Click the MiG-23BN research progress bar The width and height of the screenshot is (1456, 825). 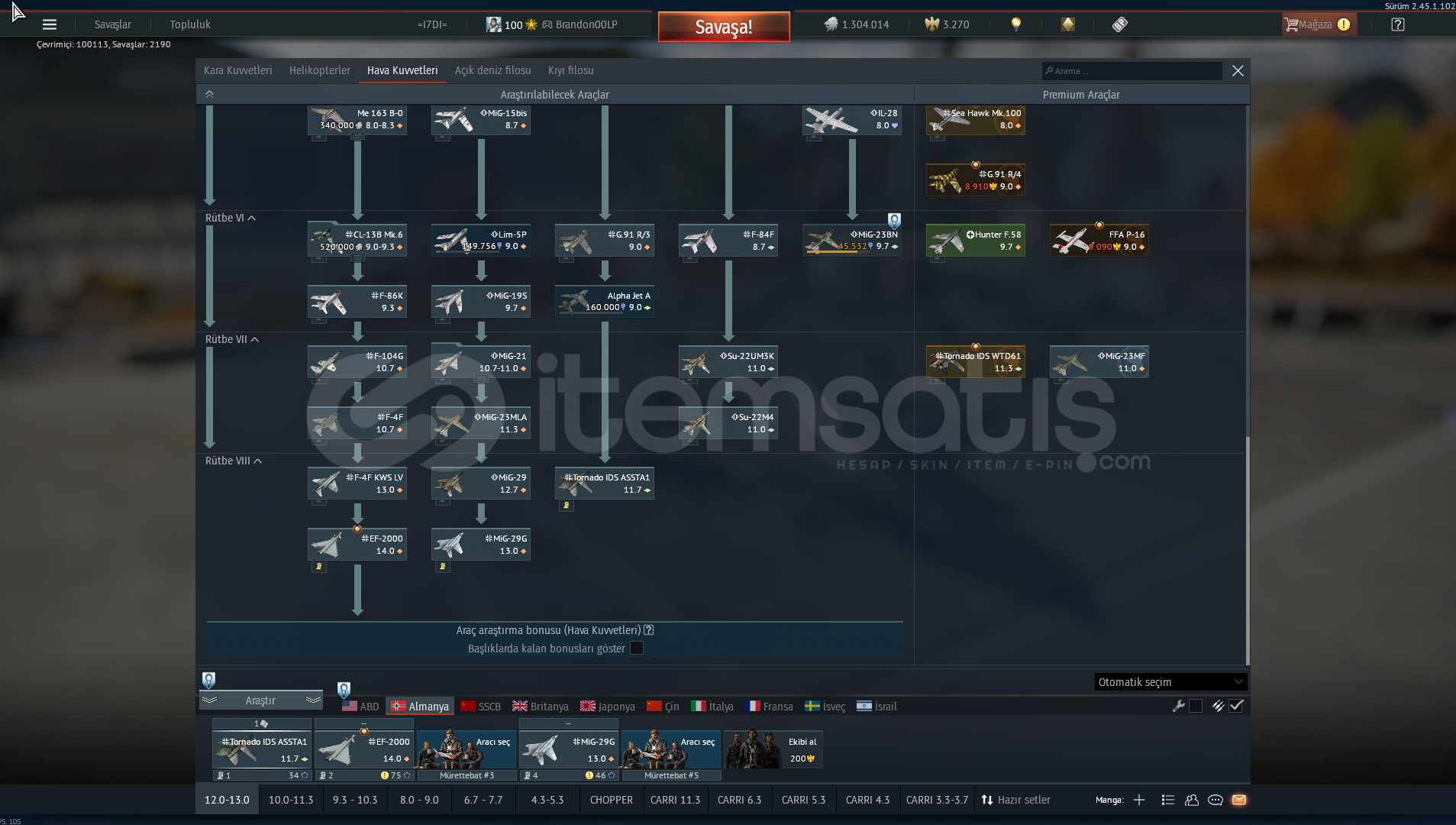pyautogui.click(x=851, y=251)
